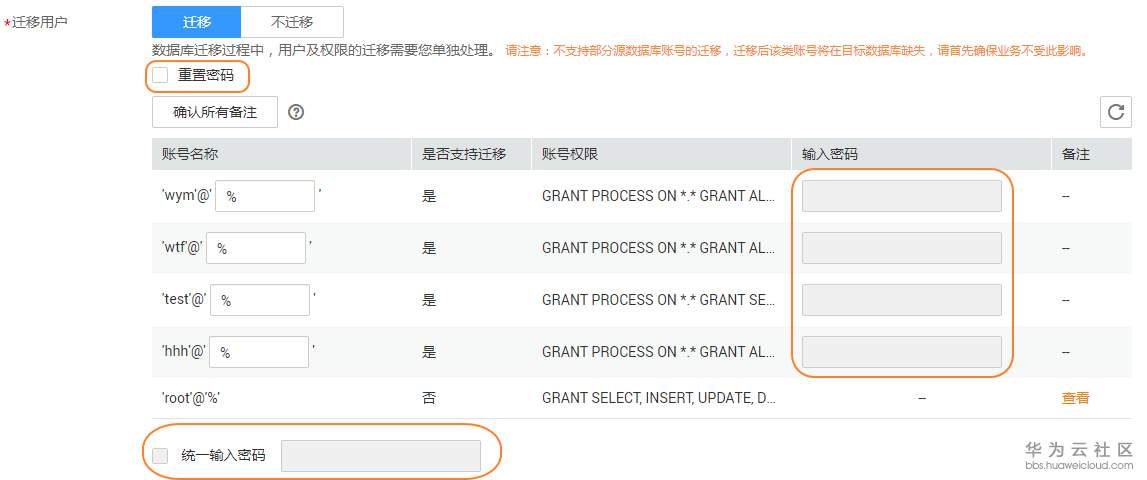
Task: Check the 统一输入密码 checkbox
Action: point(160,456)
